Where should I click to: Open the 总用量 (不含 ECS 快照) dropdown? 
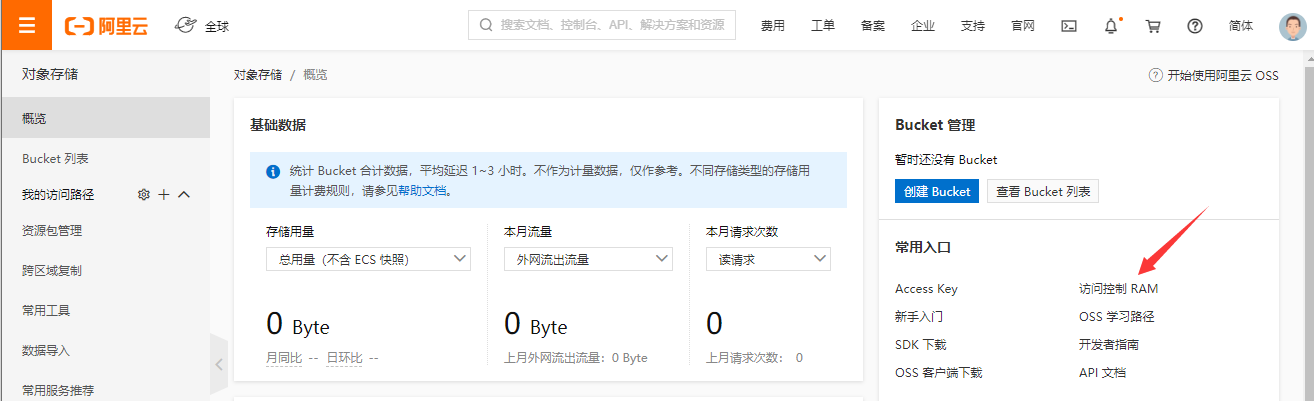click(x=368, y=259)
